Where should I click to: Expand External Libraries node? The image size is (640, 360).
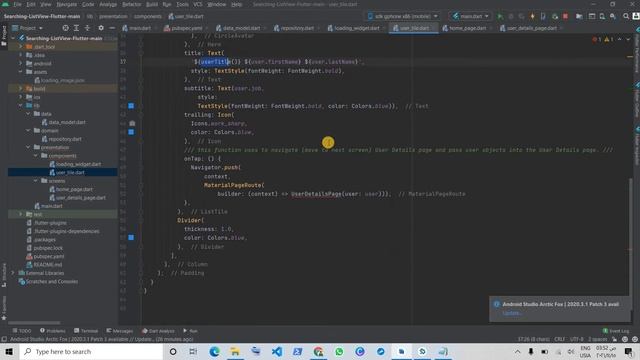click(13, 273)
